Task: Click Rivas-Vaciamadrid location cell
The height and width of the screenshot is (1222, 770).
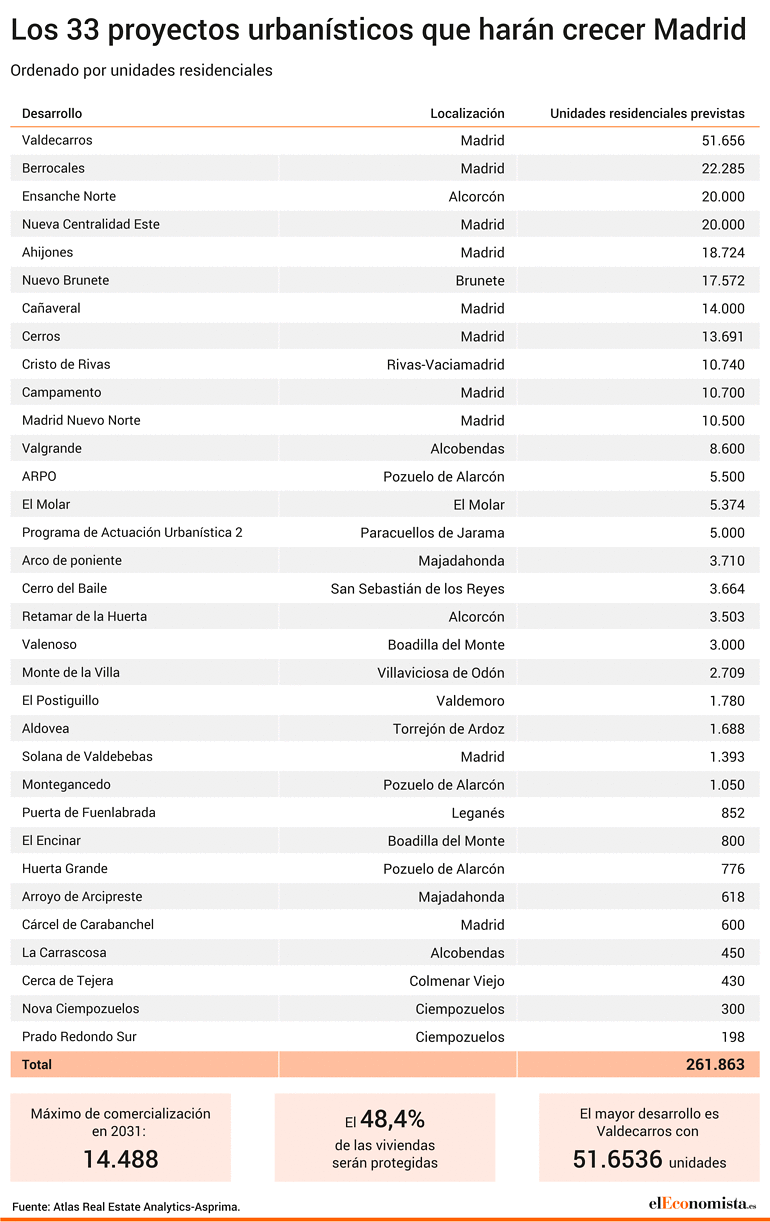Action: pos(446,364)
